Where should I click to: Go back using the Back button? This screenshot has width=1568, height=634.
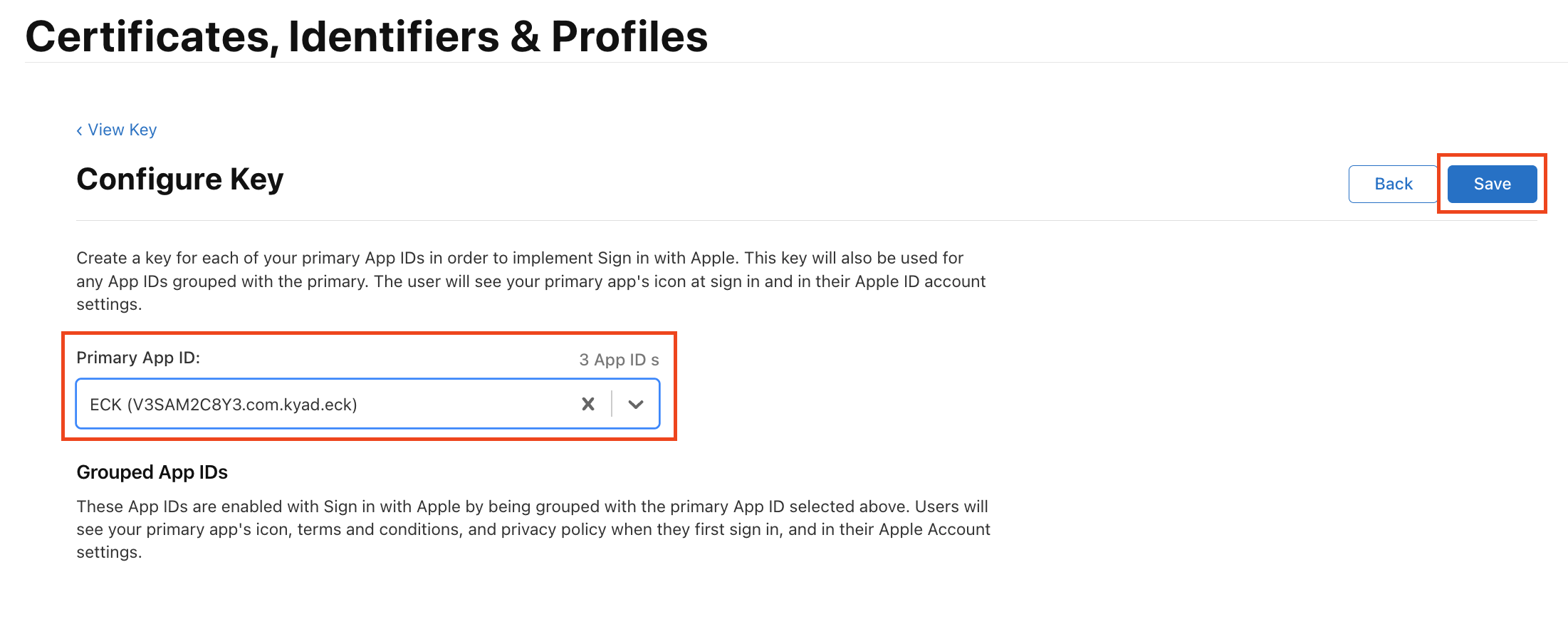point(1392,184)
